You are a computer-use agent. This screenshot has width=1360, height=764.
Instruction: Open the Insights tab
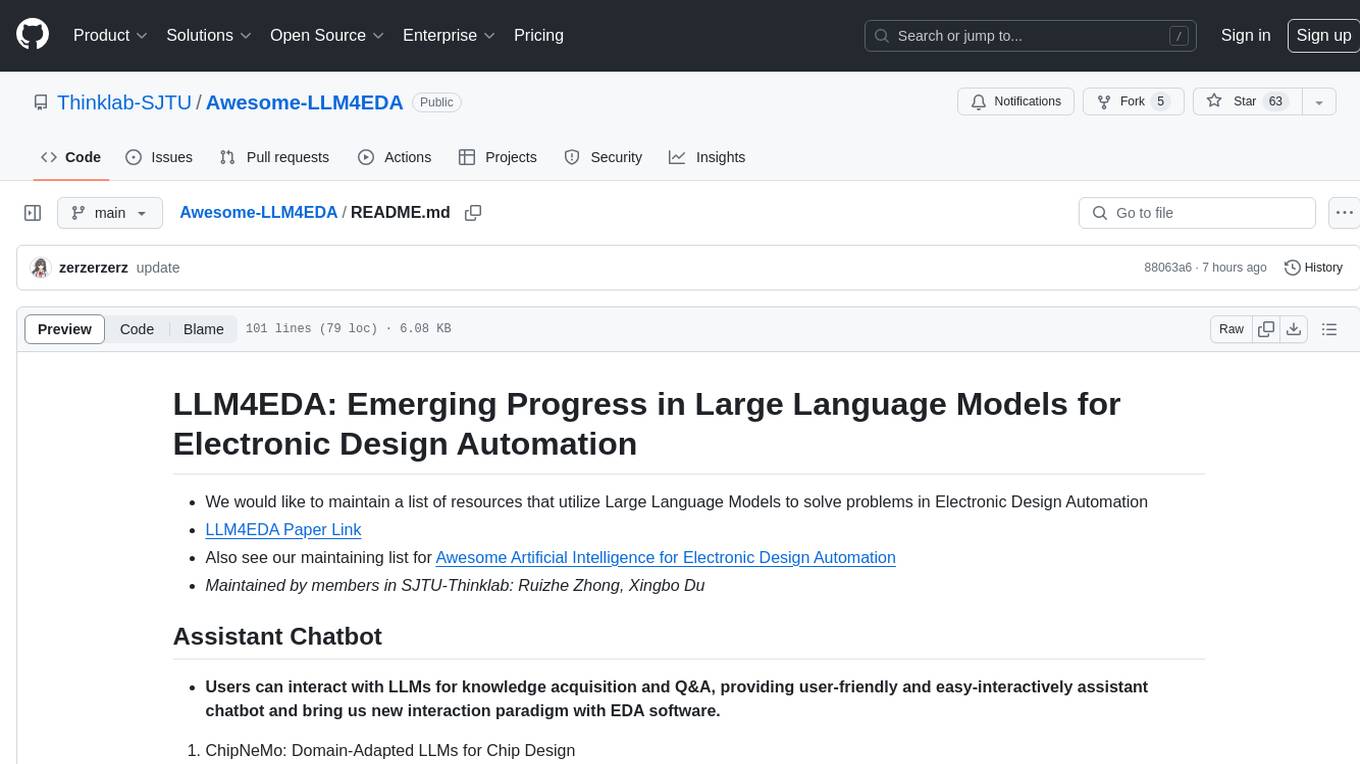coord(707,157)
